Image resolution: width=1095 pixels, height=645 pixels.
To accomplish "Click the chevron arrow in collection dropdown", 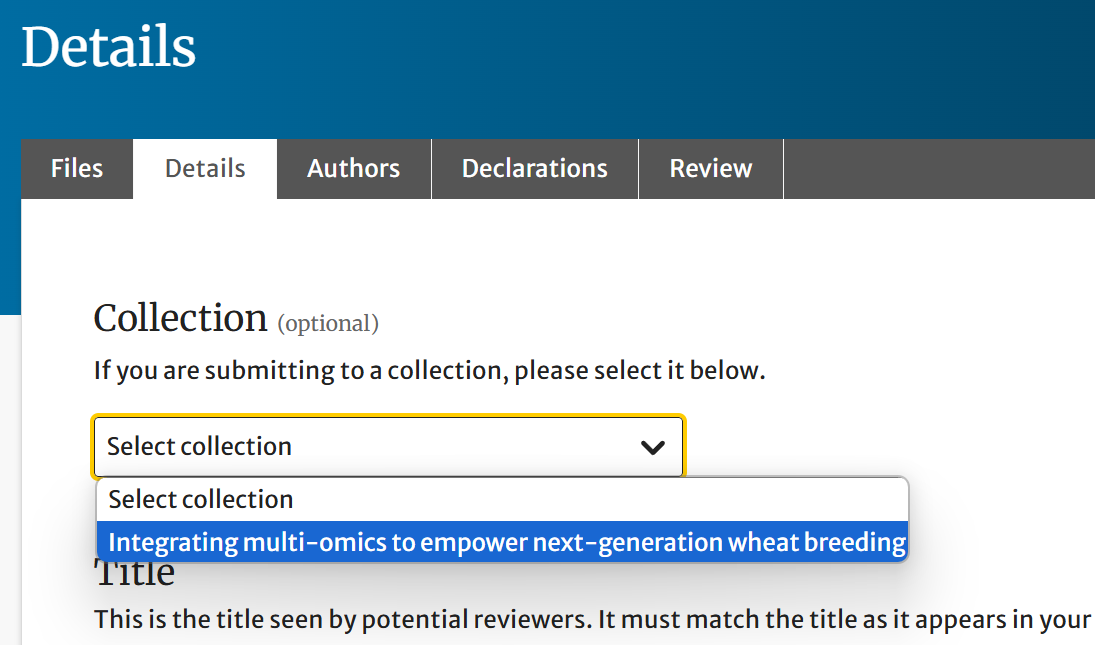I will click(652, 447).
